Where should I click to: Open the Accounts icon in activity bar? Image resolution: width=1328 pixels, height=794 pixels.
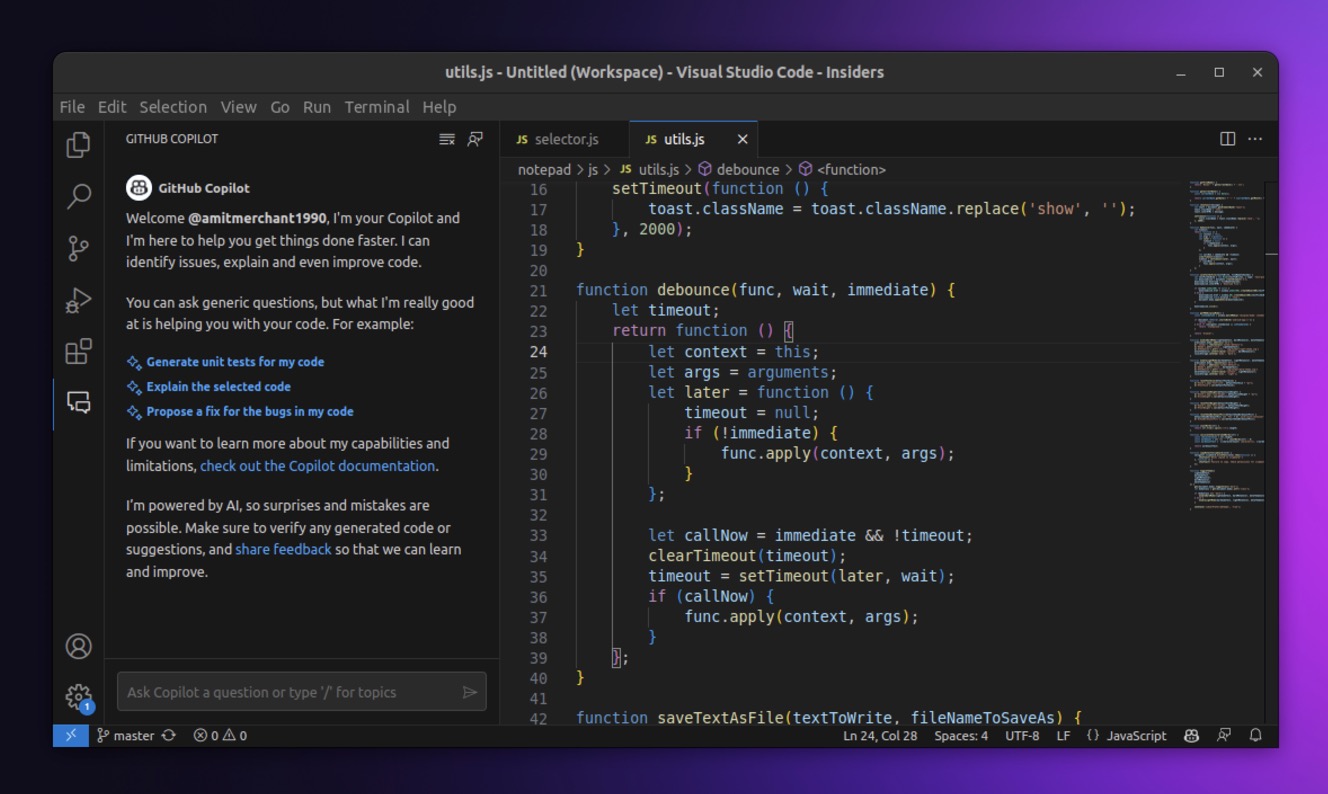(78, 646)
